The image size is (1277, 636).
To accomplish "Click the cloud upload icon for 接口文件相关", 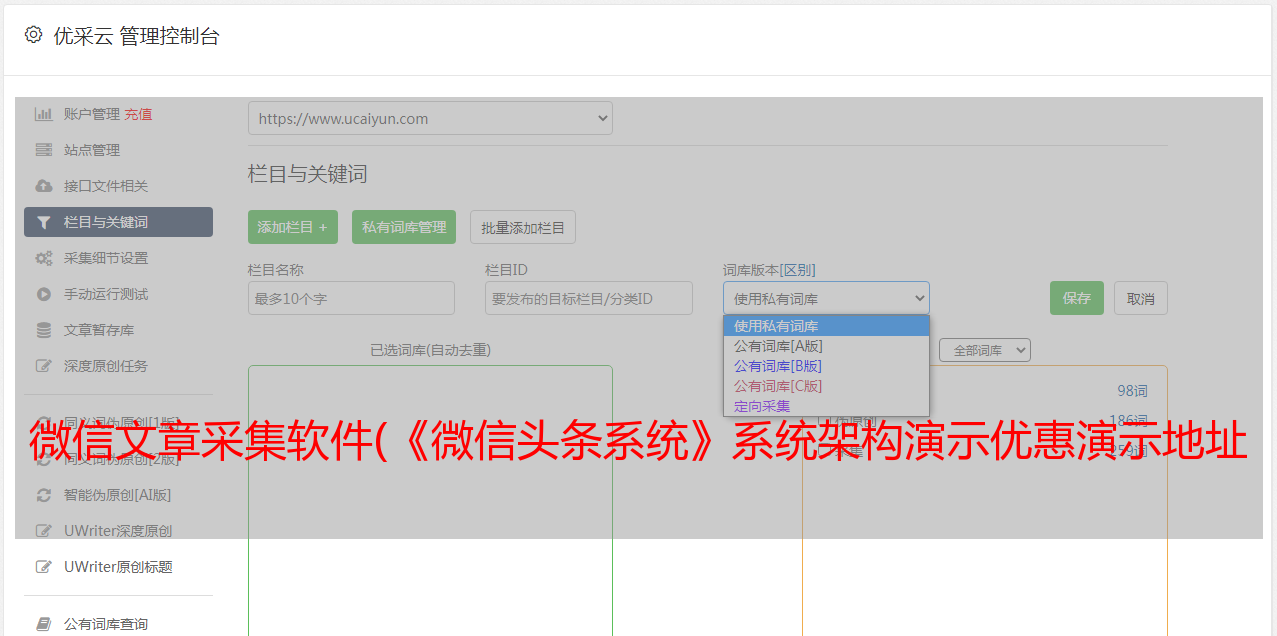I will (x=43, y=186).
